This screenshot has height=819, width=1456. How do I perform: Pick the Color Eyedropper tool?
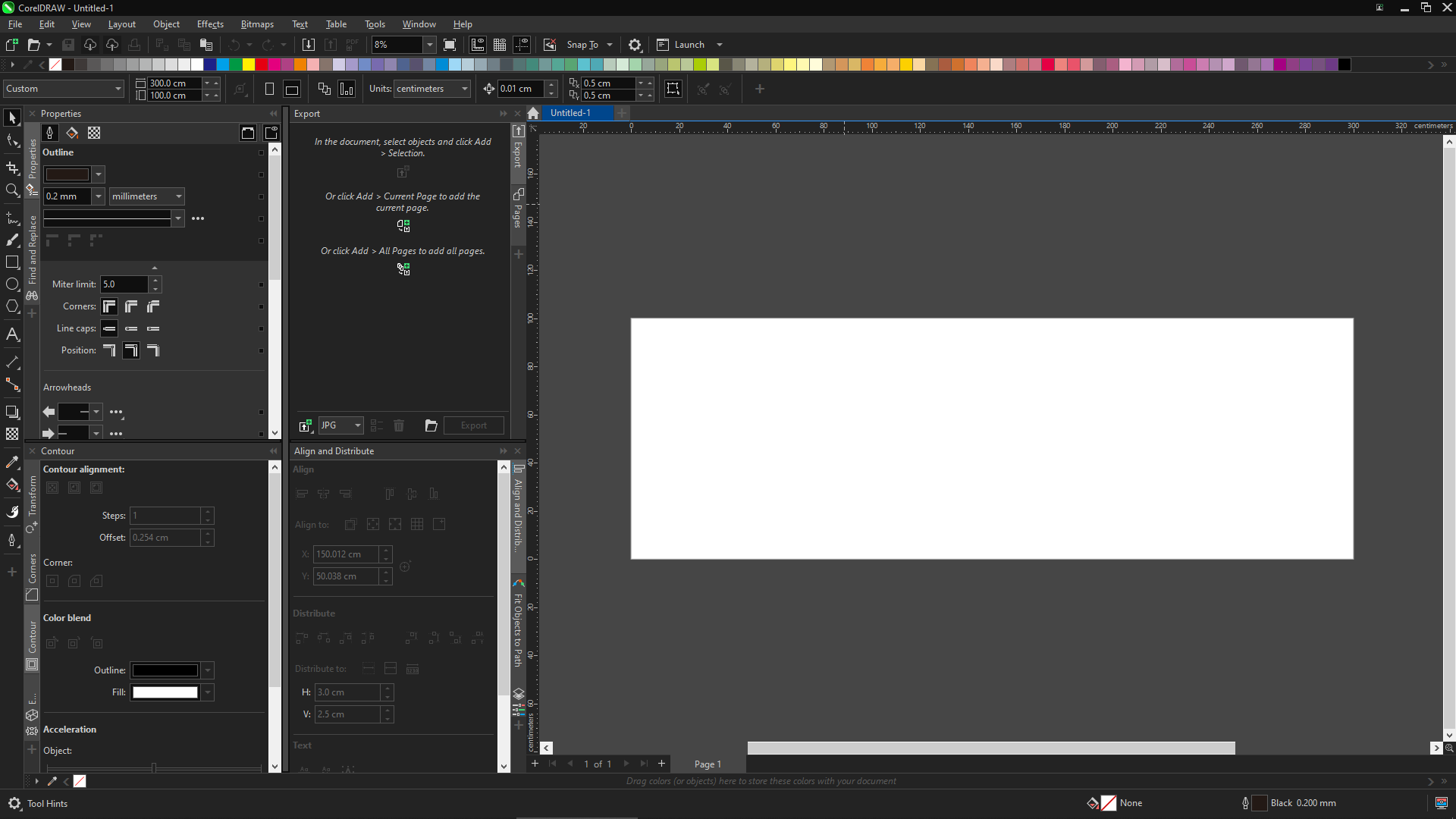tap(12, 462)
